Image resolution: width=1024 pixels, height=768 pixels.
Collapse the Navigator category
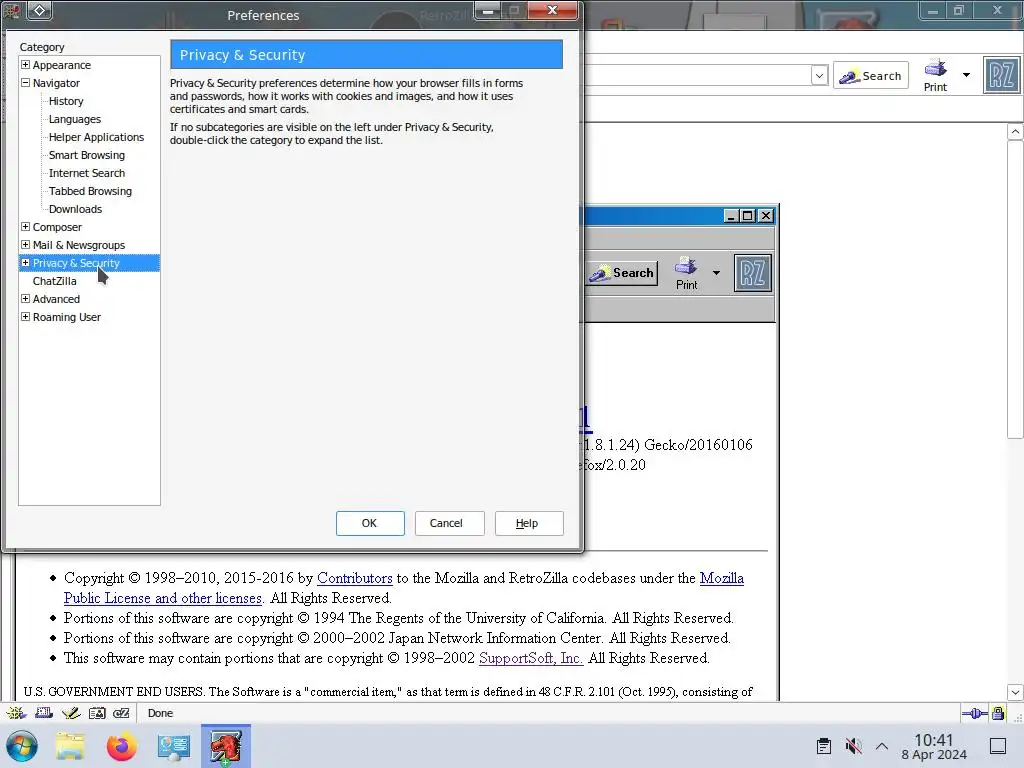click(x=25, y=83)
